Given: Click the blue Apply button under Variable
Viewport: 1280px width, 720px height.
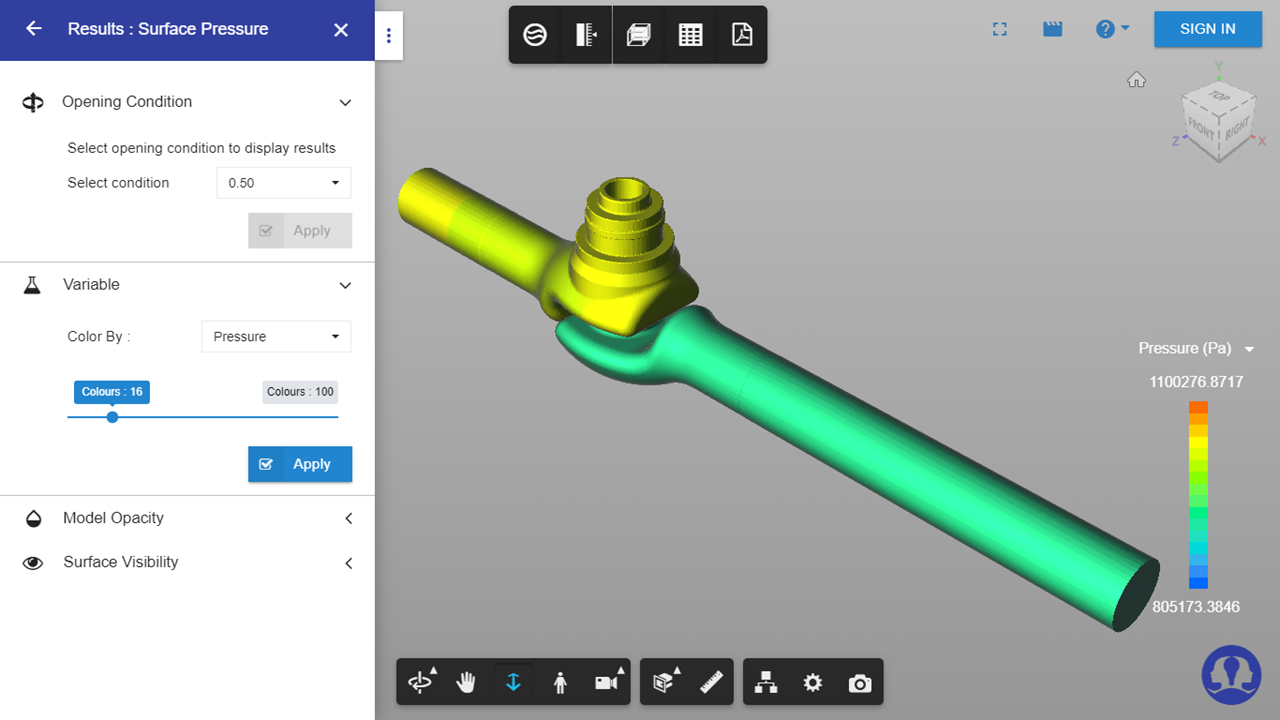Looking at the screenshot, I should pos(300,464).
